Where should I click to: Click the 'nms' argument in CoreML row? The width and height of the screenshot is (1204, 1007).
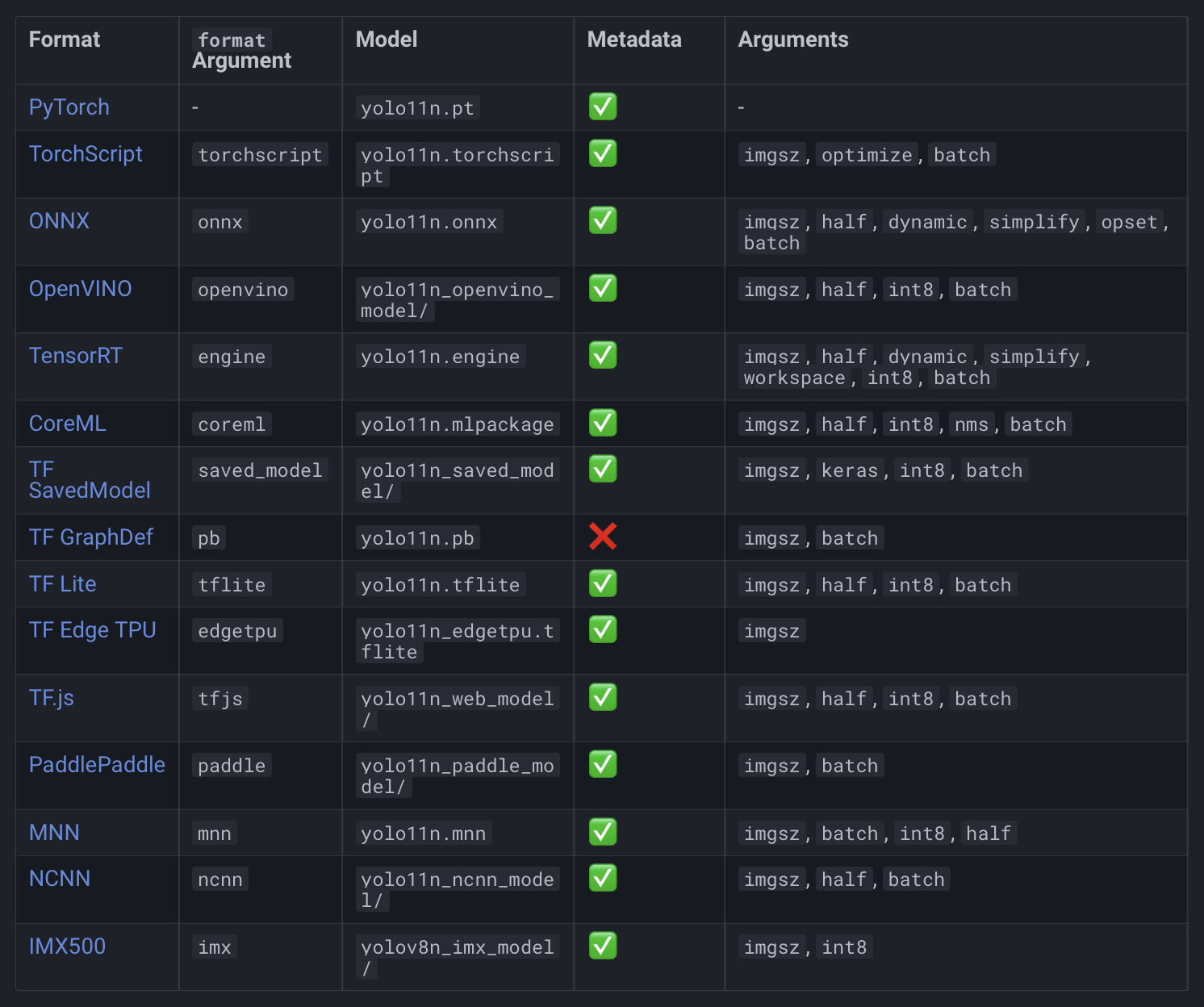coord(972,424)
